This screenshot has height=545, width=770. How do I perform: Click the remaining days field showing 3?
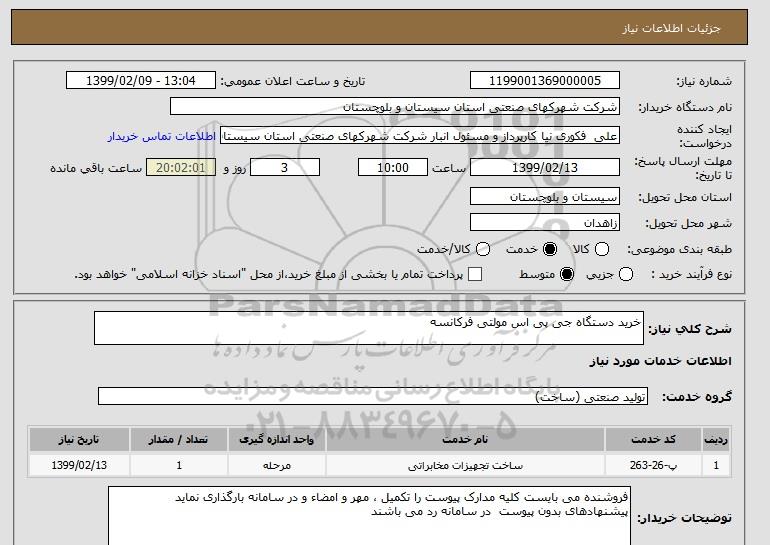click(285, 167)
